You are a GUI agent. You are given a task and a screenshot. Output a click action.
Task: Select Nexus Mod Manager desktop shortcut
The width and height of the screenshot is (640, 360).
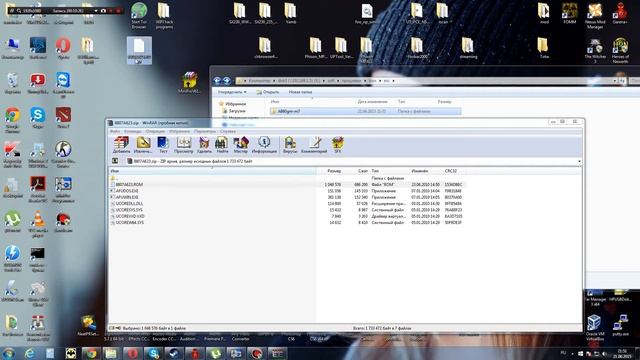[x=595, y=16]
